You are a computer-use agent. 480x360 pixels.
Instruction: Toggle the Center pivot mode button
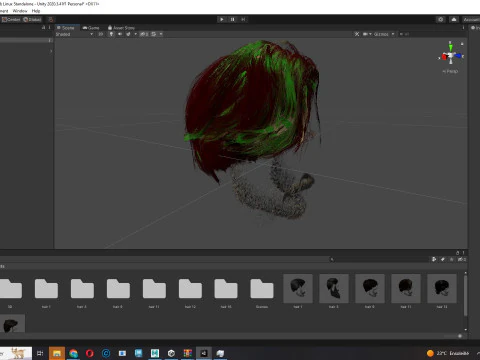(x=11, y=19)
